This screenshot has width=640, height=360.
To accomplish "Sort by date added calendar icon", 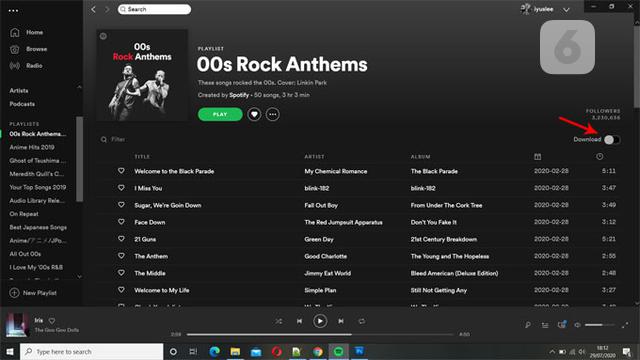I will click(x=538, y=157).
